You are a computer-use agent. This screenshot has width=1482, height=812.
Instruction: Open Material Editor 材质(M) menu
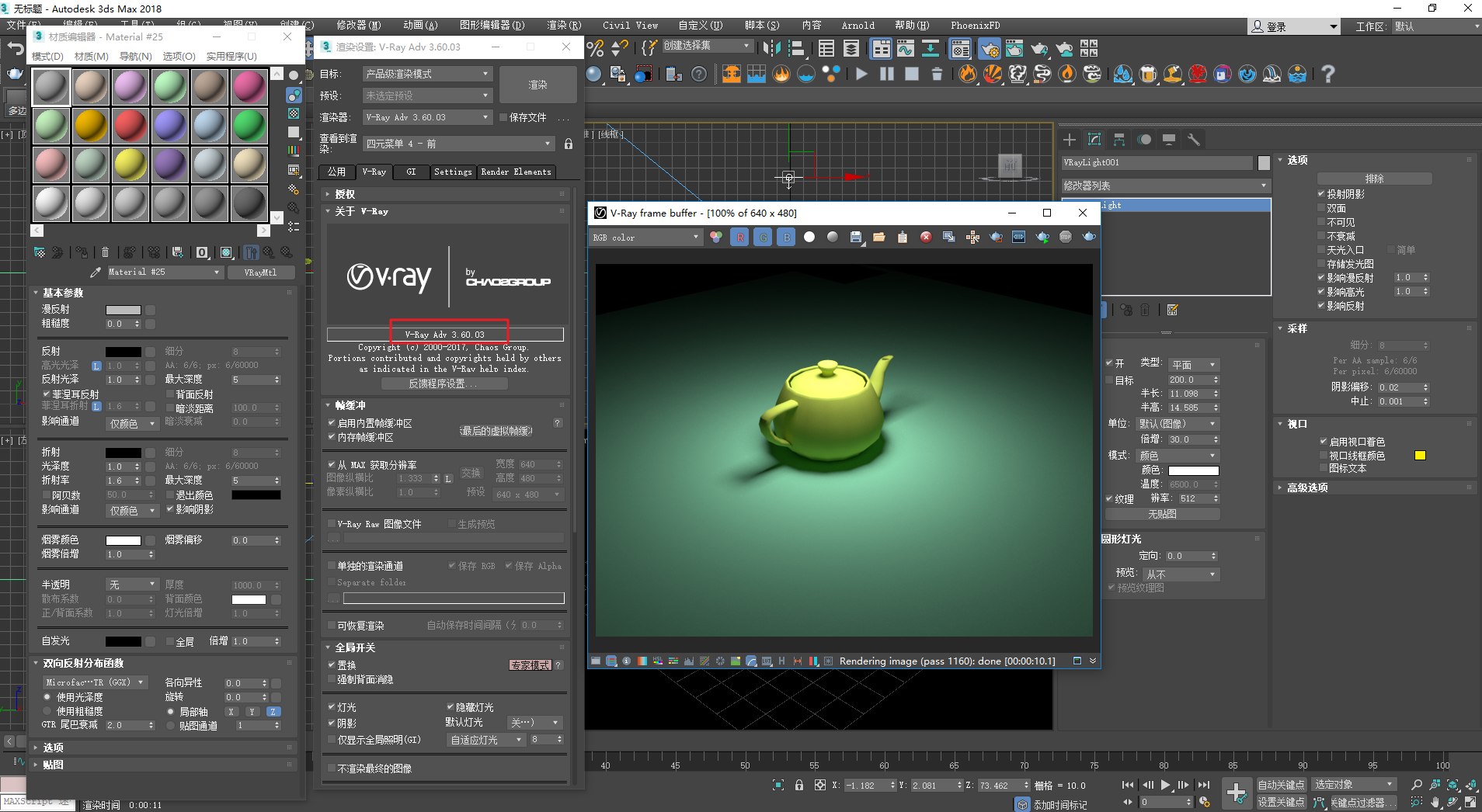tap(91, 56)
